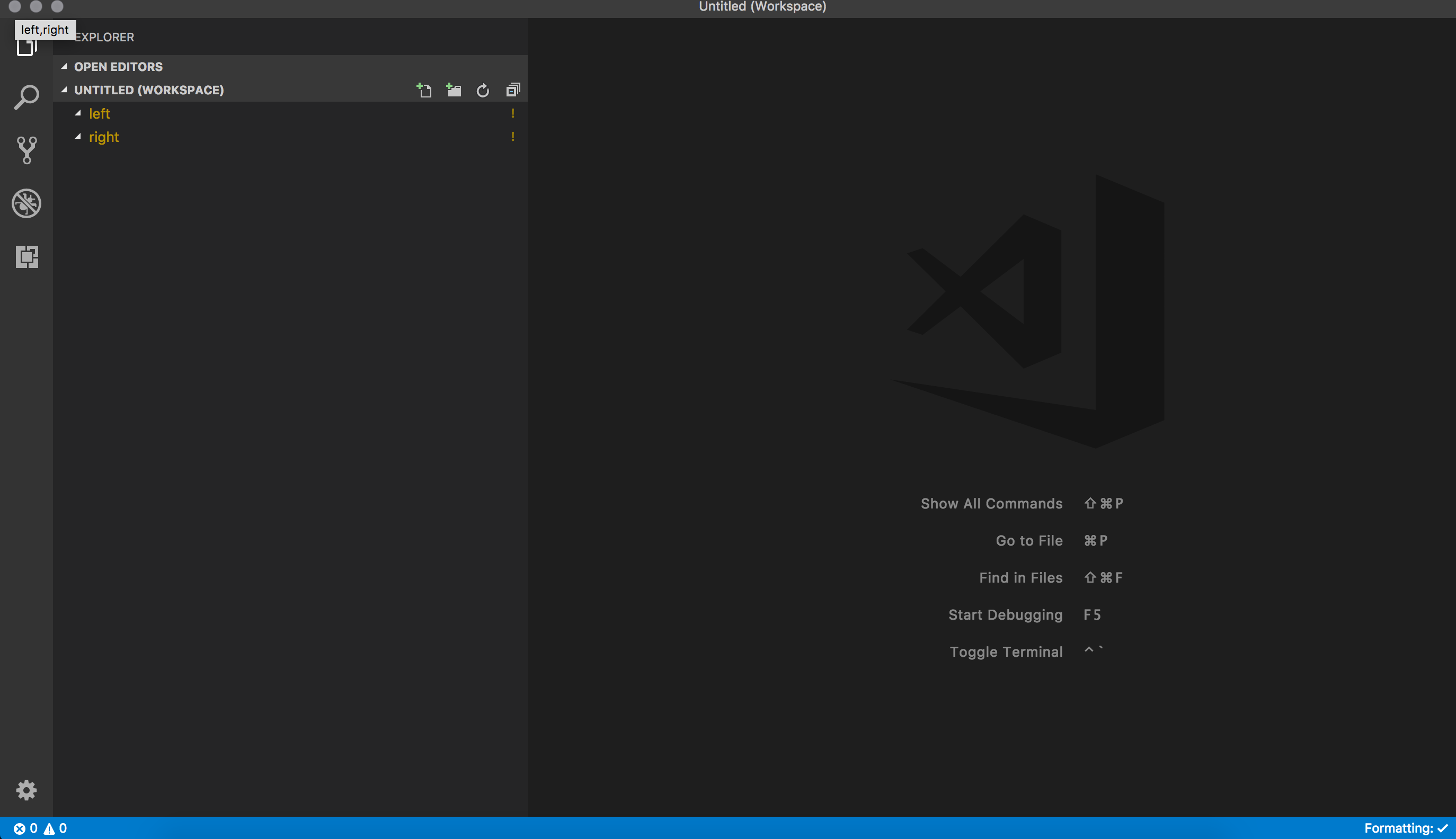Select the right folder in Explorer
Viewport: 1456px width, 839px height.
coord(104,137)
